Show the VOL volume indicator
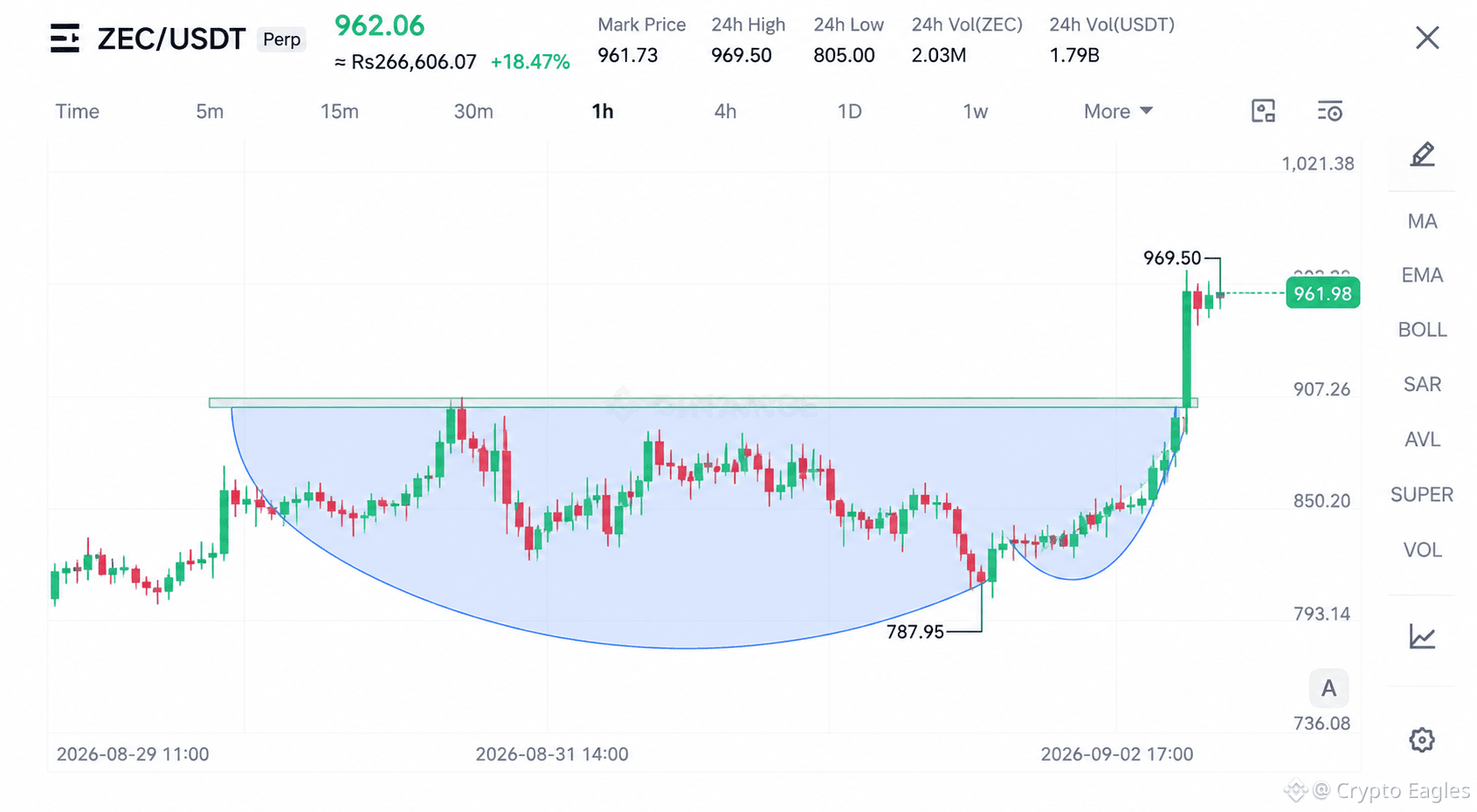1477x812 pixels. [x=1422, y=550]
